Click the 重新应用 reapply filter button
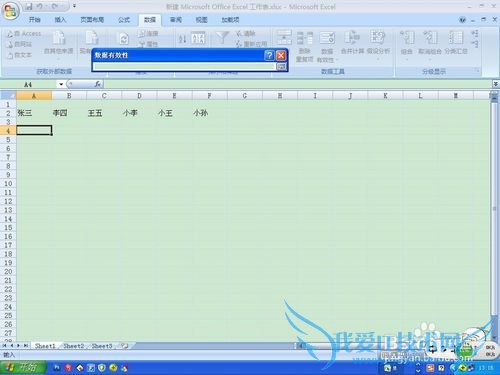 pyautogui.click(x=252, y=44)
